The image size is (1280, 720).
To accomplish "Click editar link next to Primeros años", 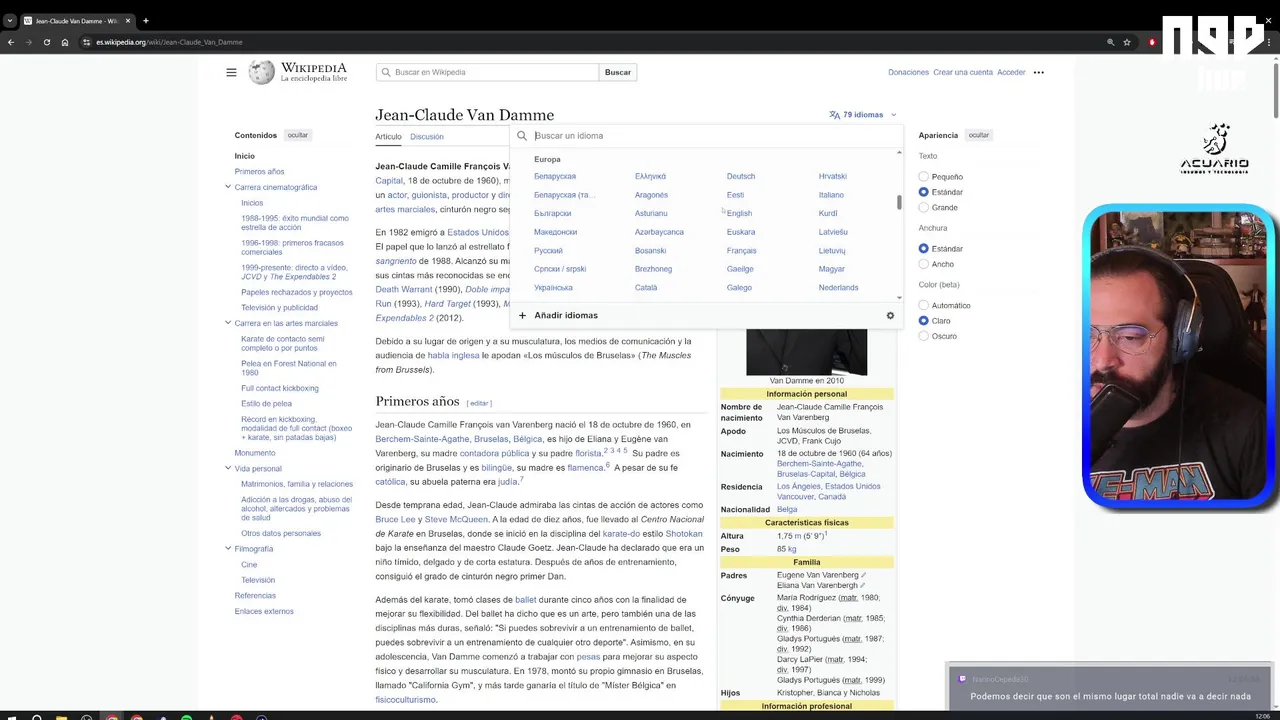I will (480, 403).
